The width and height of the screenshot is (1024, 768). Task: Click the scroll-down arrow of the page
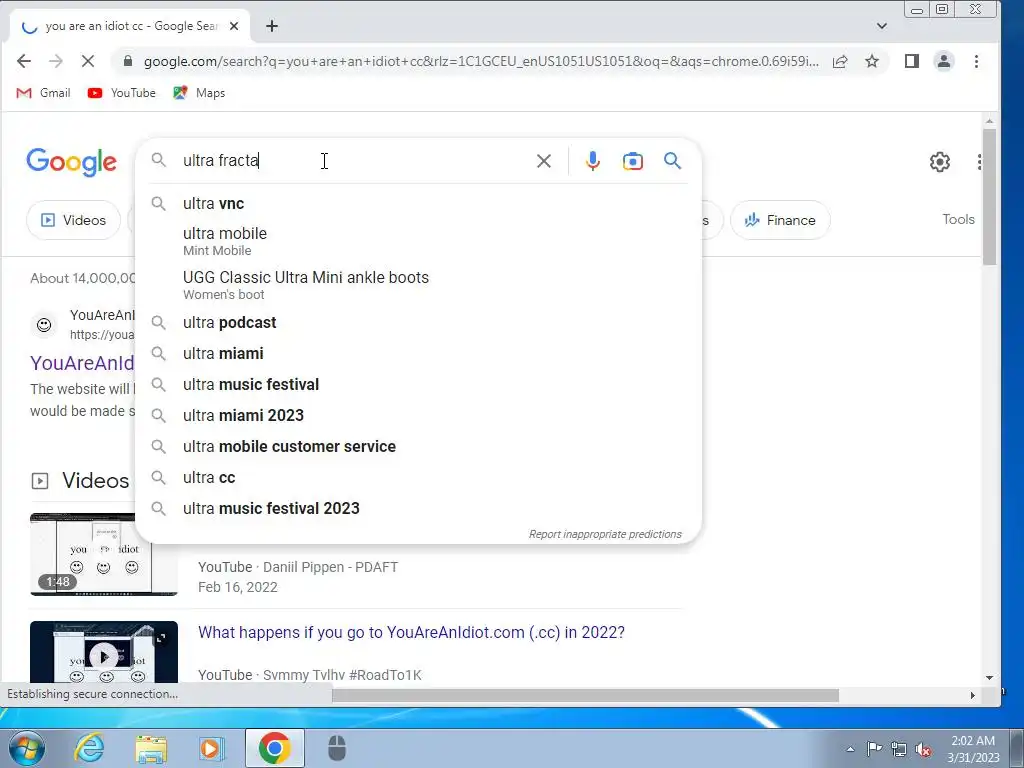point(989,678)
